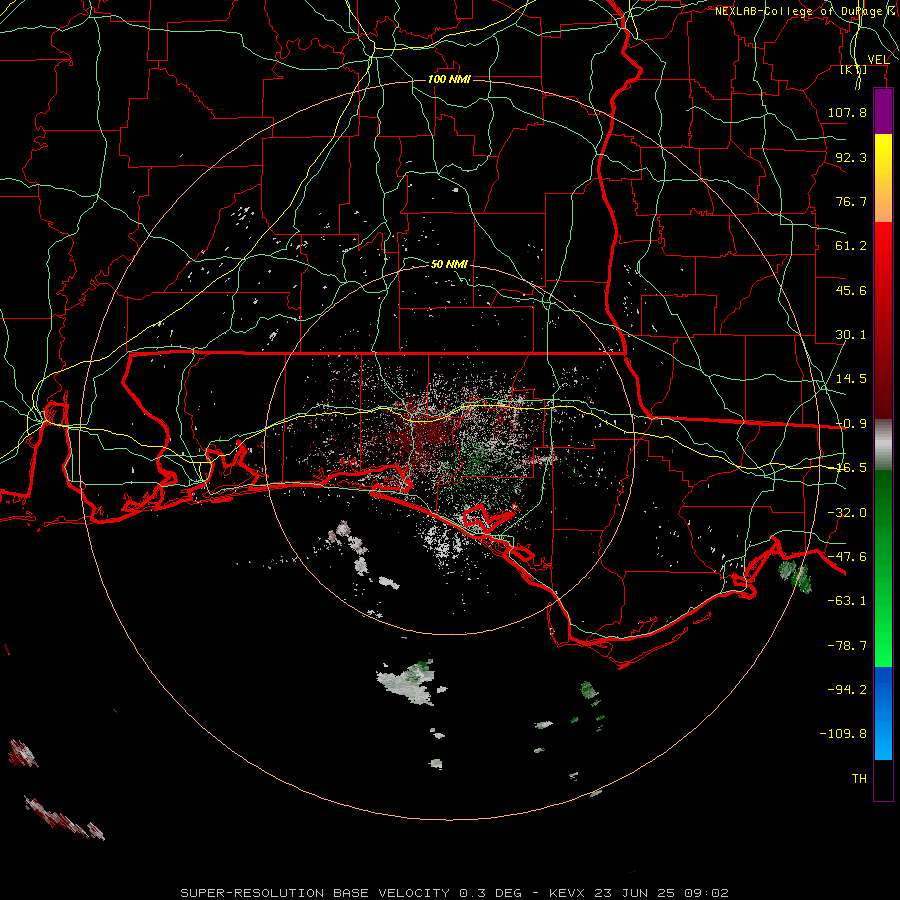
Task: Select the -63.1 legend value
Action: point(847,601)
